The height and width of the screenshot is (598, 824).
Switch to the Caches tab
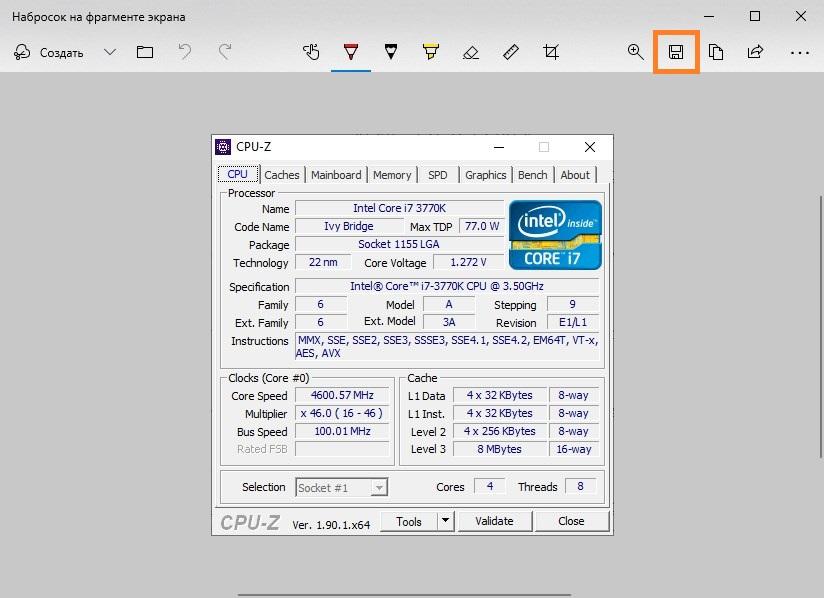282,175
